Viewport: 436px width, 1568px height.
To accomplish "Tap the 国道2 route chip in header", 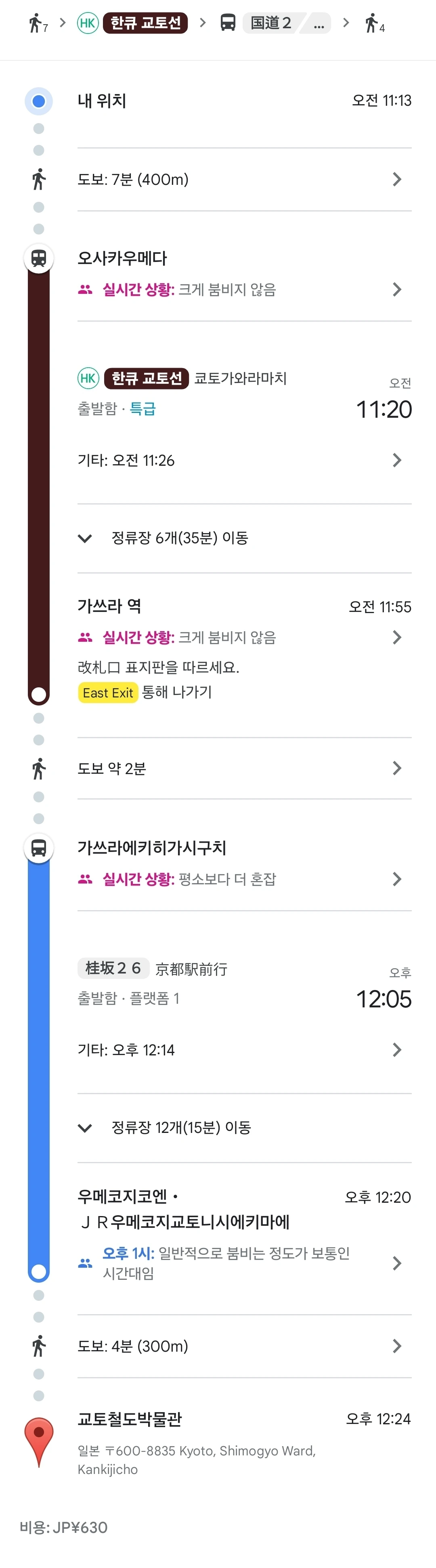I will click(x=271, y=23).
